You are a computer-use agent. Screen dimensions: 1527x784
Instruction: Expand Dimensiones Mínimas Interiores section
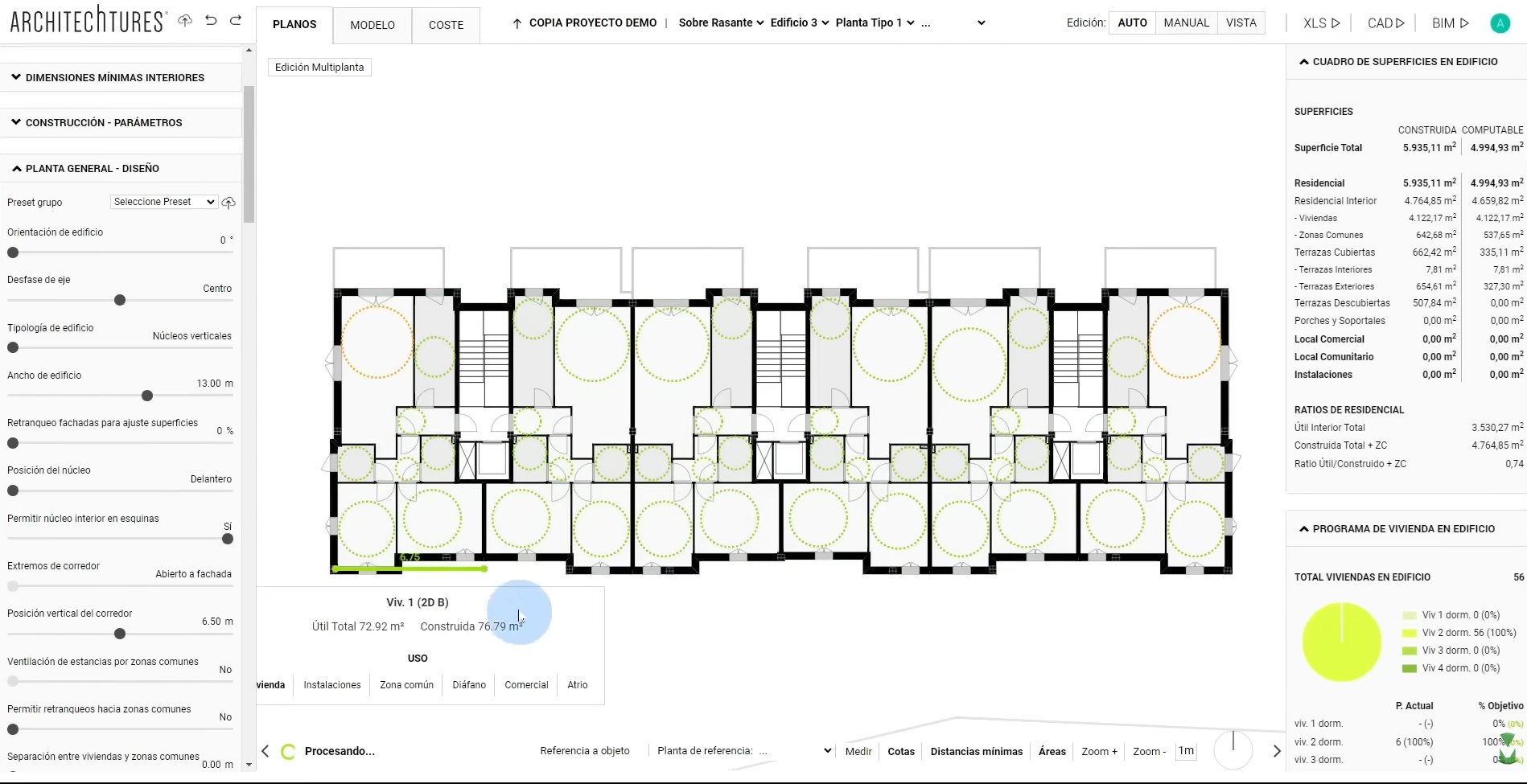pyautogui.click(x=121, y=78)
